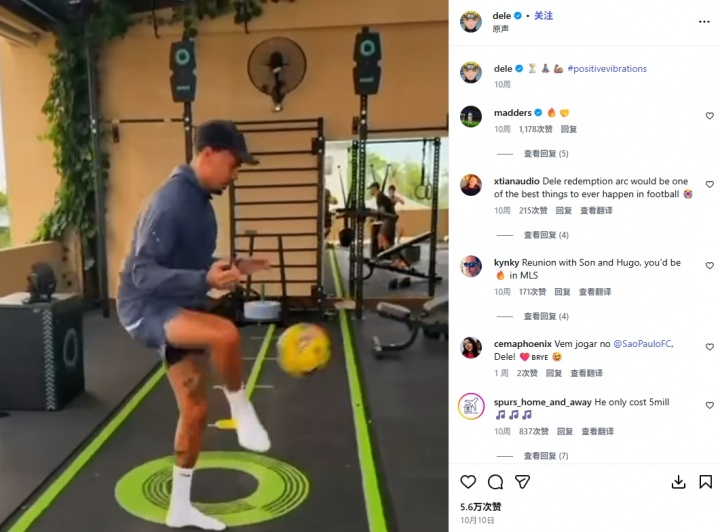Open spurs_home_and_away profile avatar
The image size is (720, 532).
pyautogui.click(x=471, y=406)
